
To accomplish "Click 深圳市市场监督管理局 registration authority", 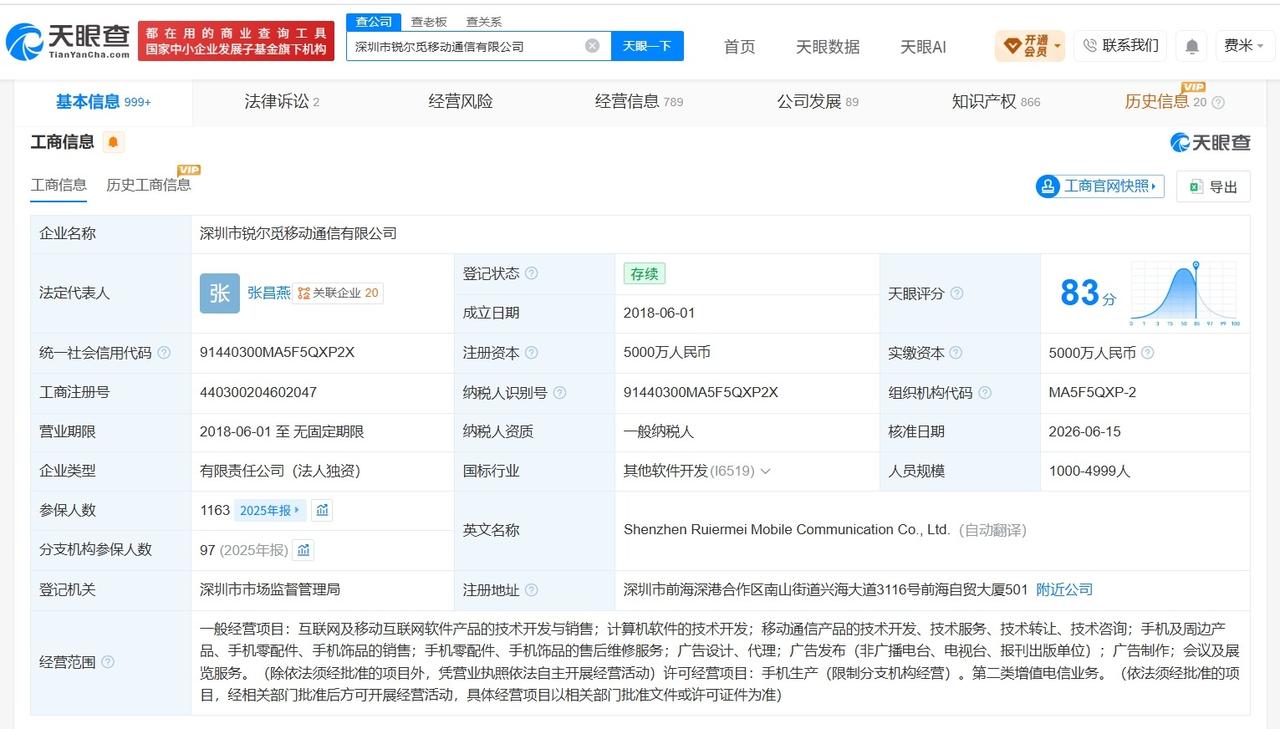I will click(270, 590).
